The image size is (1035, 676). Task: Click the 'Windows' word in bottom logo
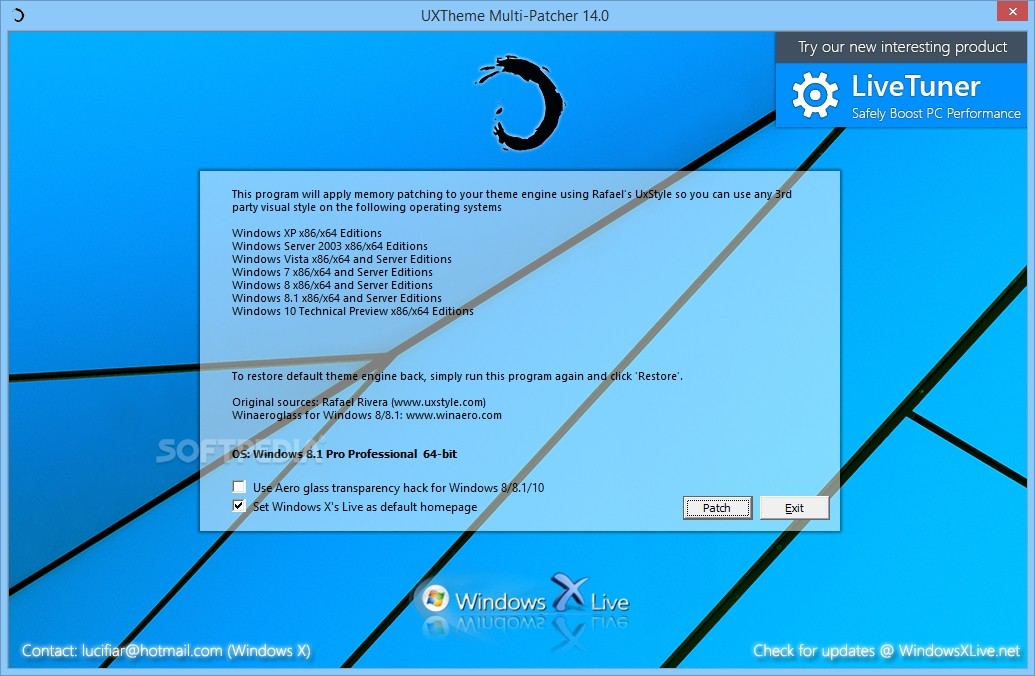point(501,601)
